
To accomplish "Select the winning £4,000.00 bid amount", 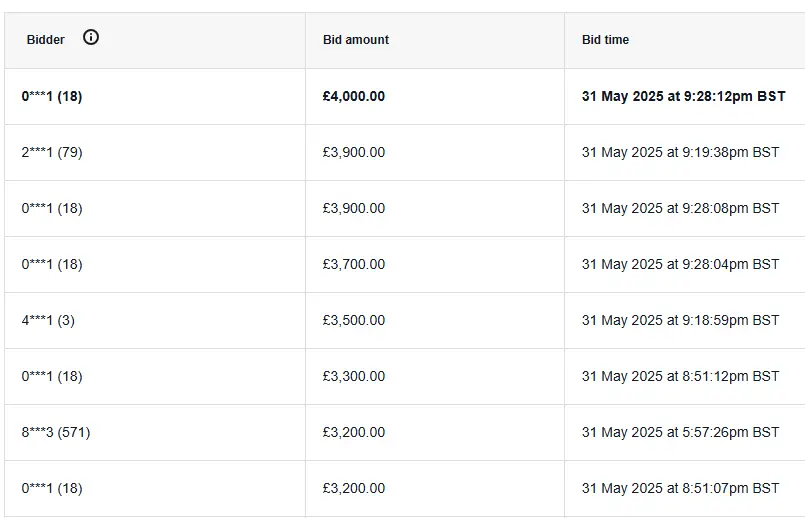I will pos(354,97).
